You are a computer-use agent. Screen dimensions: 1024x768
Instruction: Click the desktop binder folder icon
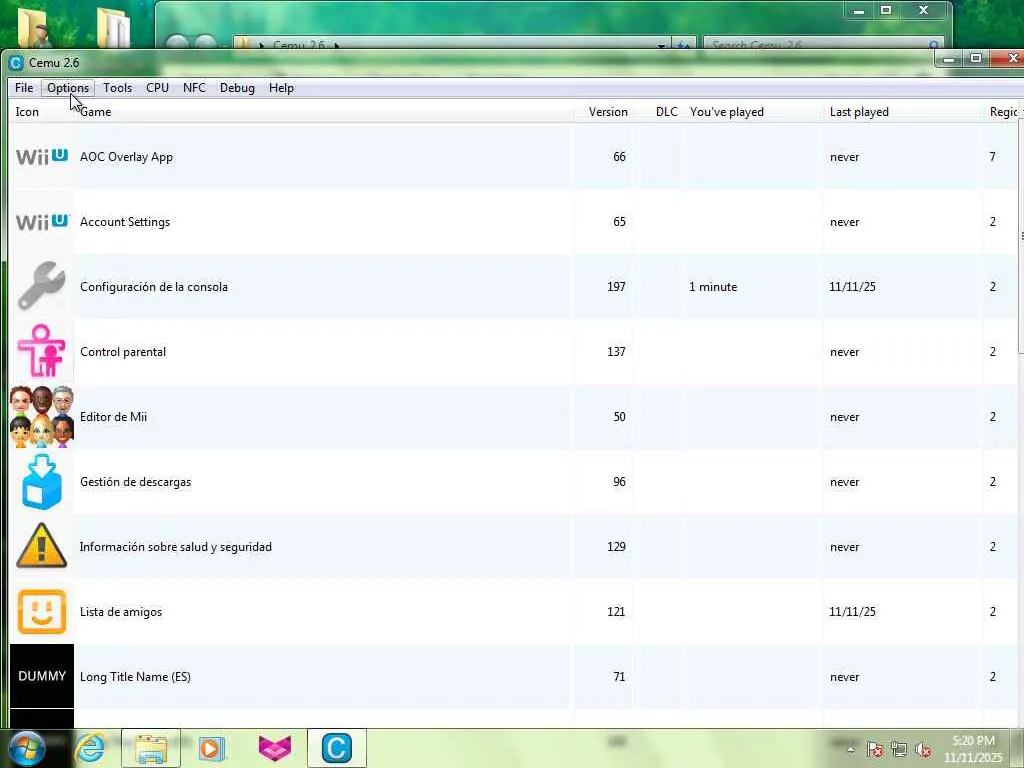coord(112,27)
